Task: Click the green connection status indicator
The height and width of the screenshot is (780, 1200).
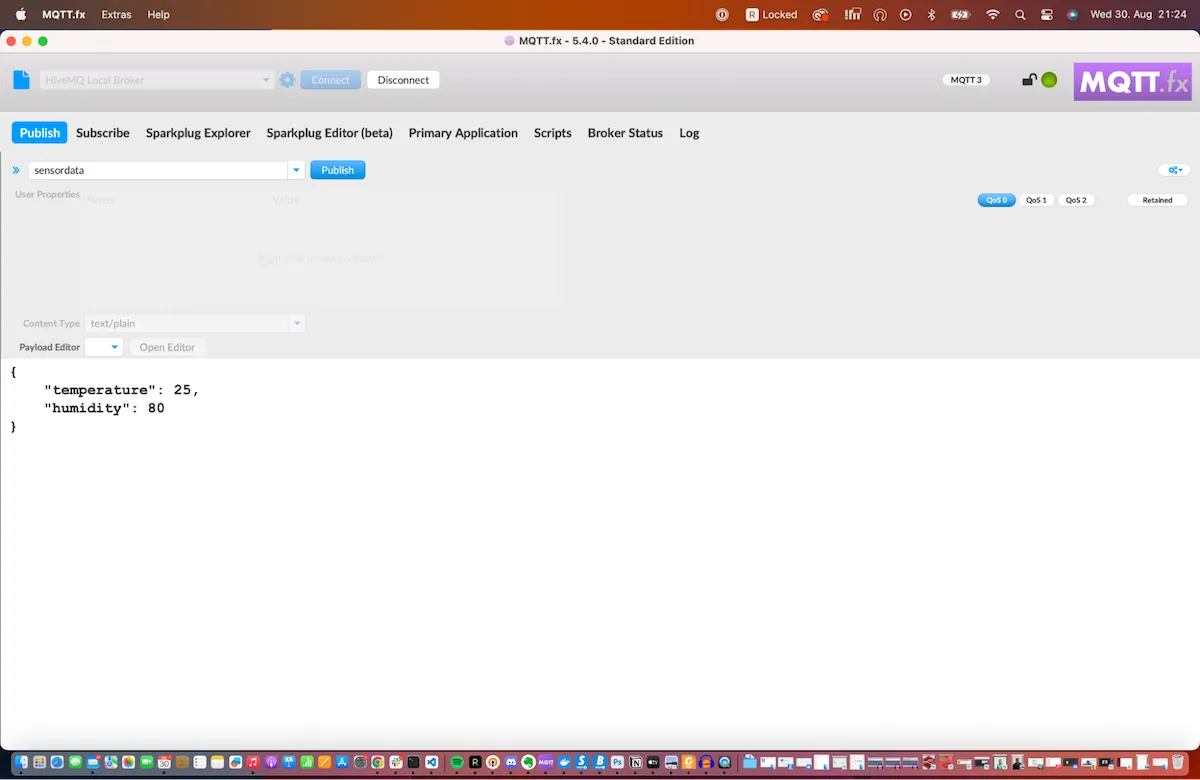Action: (1049, 80)
